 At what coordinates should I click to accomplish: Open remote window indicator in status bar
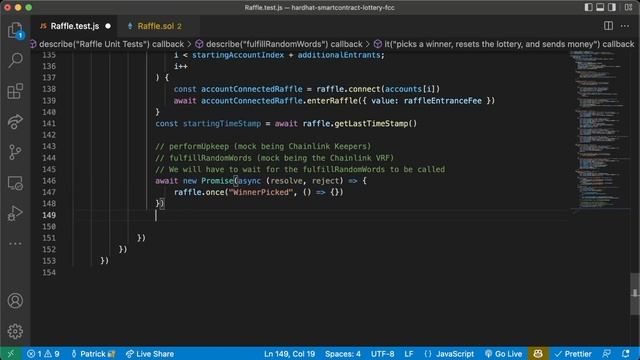click(11, 354)
